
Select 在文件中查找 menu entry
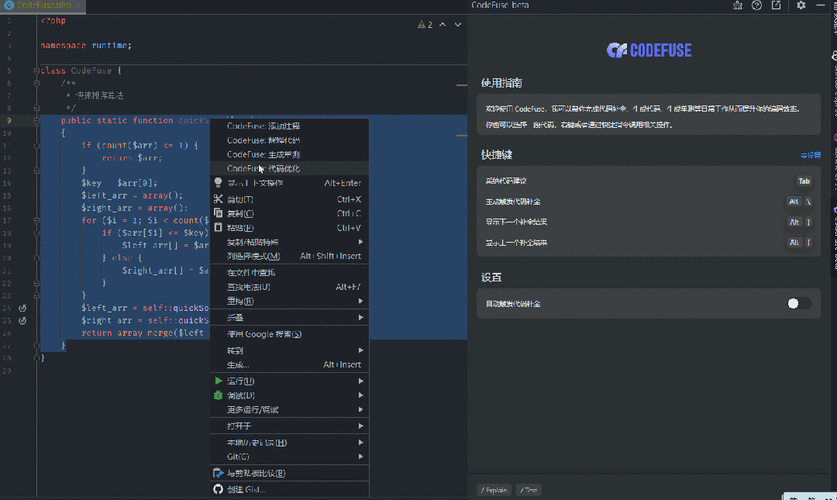tap(289, 273)
